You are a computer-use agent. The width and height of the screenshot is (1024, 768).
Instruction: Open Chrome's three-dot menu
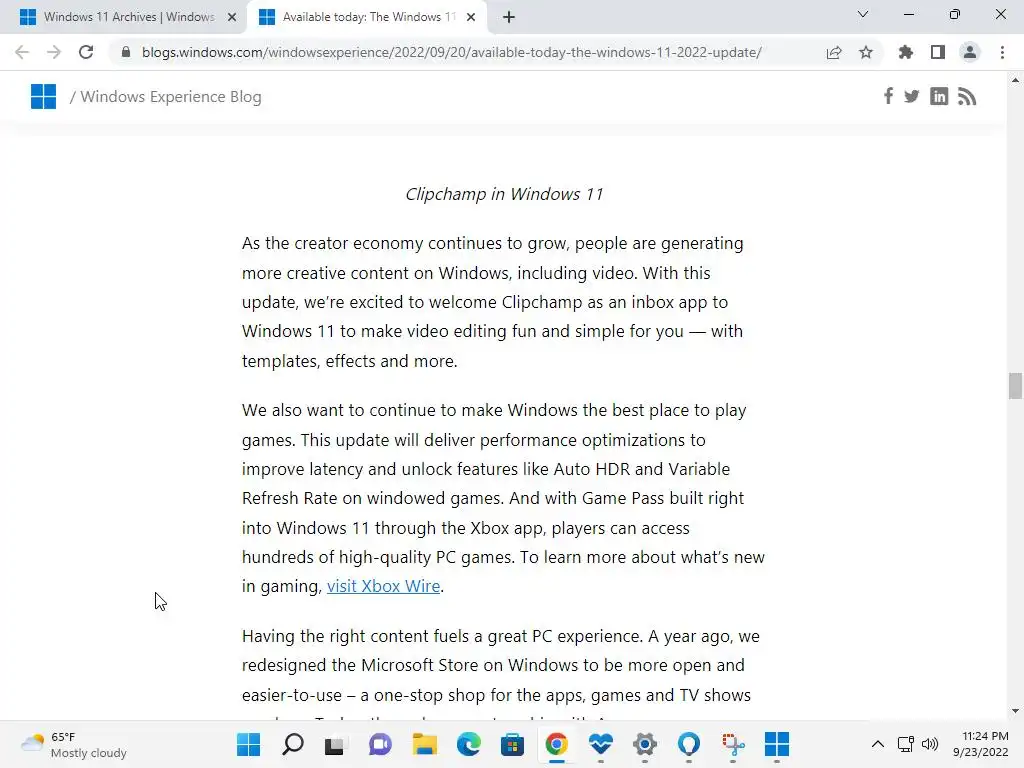click(x=1002, y=52)
